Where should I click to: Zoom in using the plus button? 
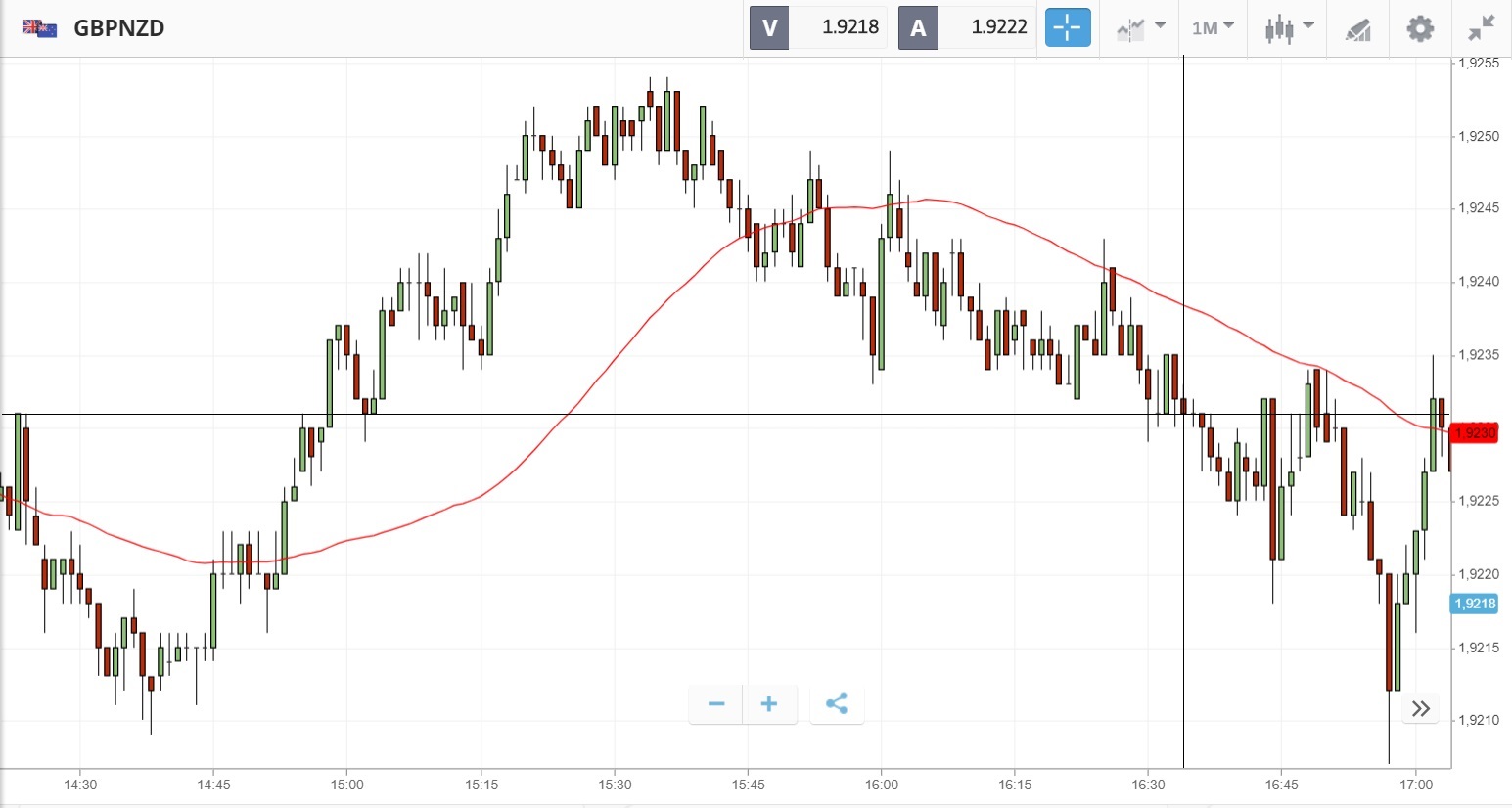tap(769, 704)
